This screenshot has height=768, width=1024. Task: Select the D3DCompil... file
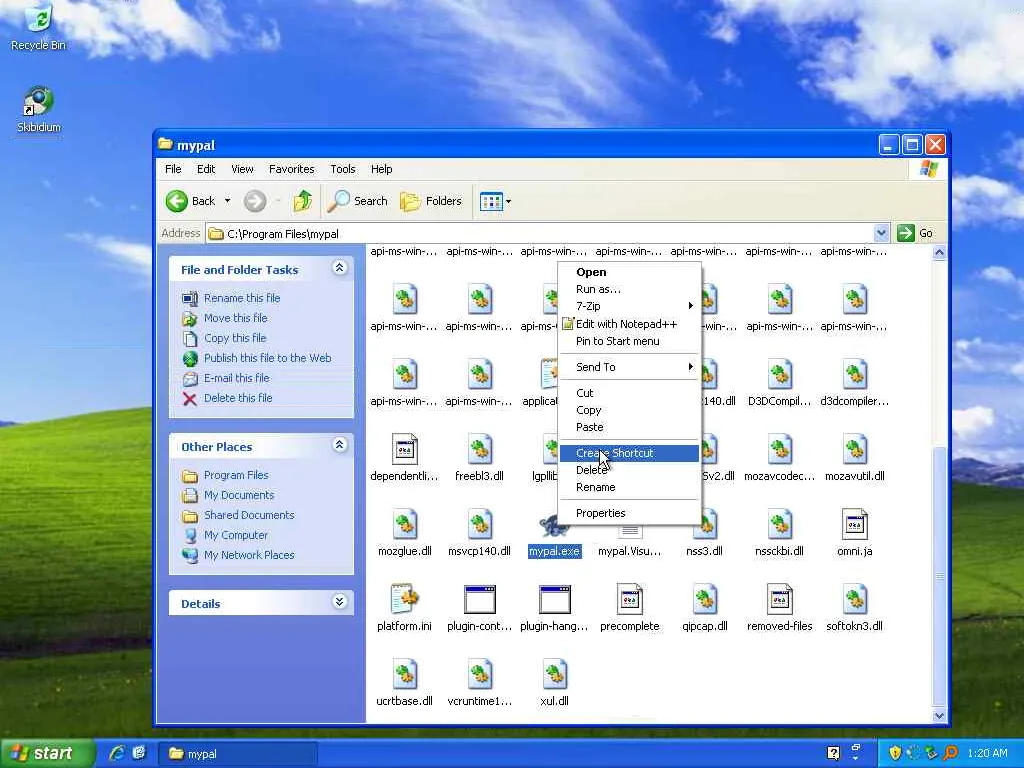[x=779, y=383]
